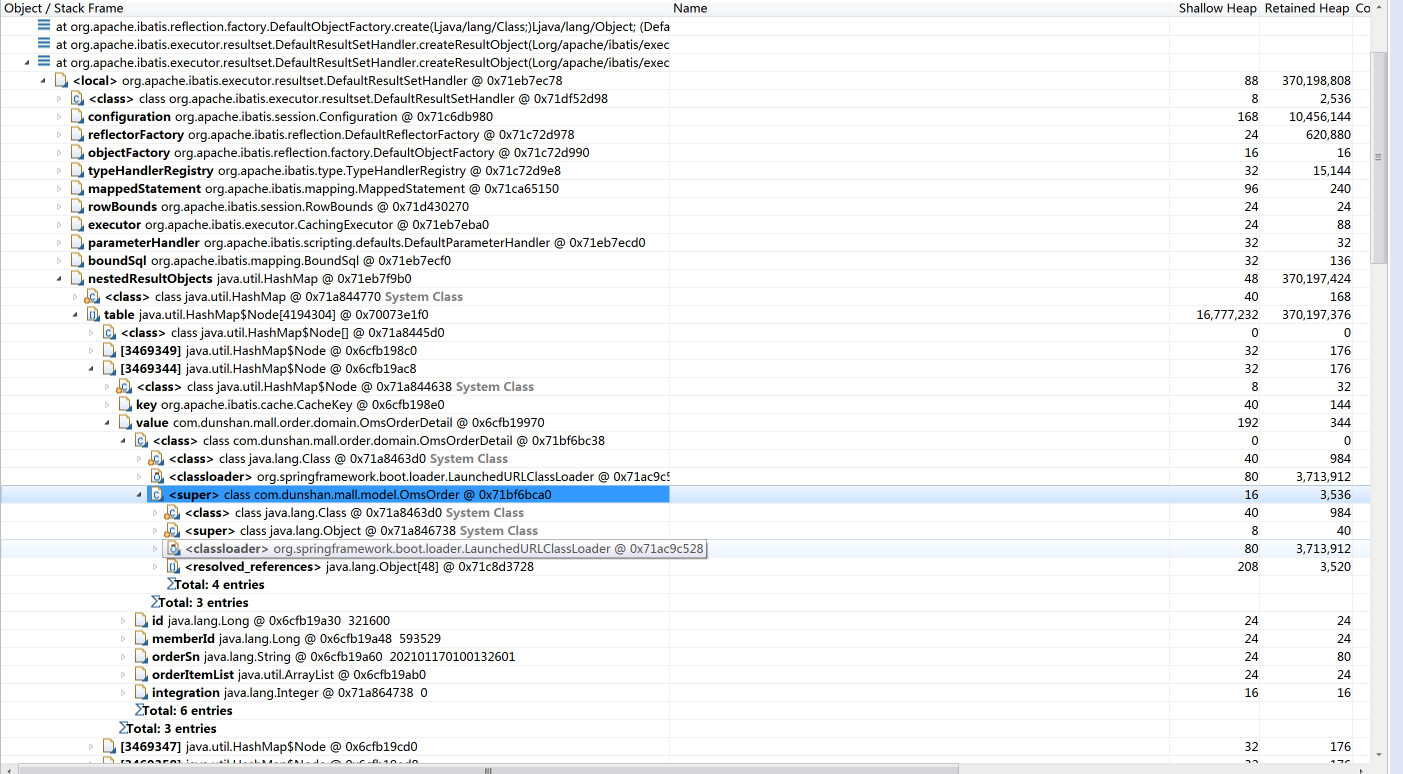Collapse the nestedResultObjects HashMap node

[58, 279]
